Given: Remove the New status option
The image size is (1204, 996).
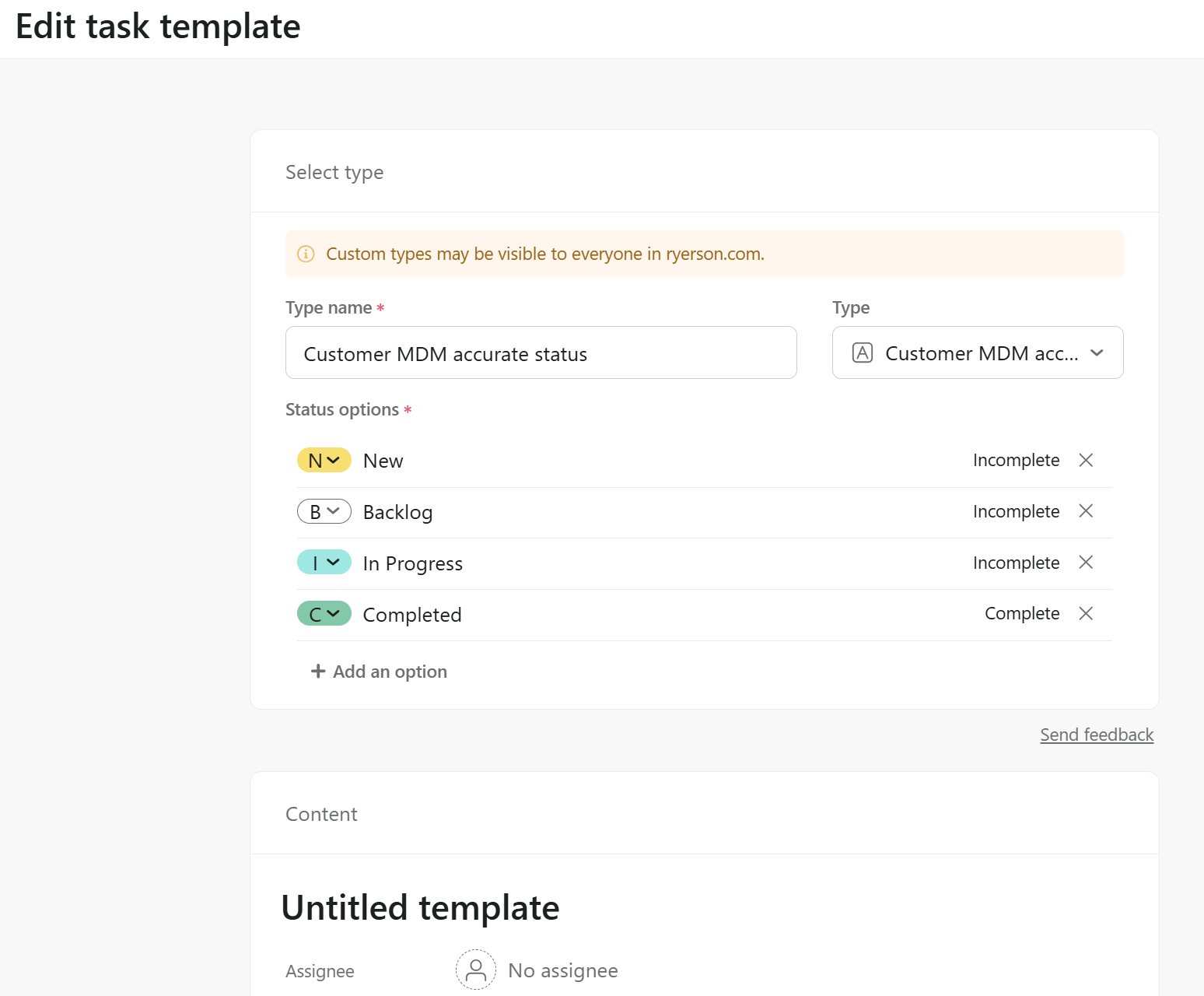Looking at the screenshot, I should (x=1086, y=460).
